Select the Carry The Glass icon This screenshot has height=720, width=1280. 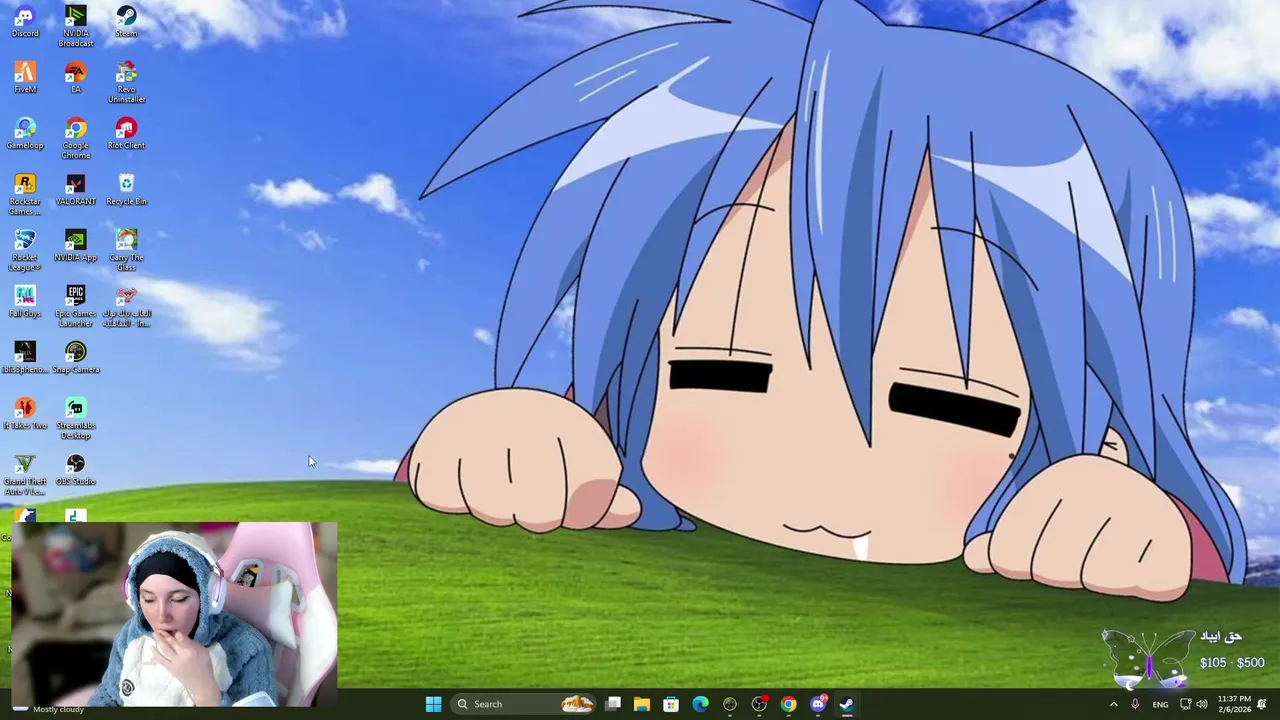click(126, 250)
